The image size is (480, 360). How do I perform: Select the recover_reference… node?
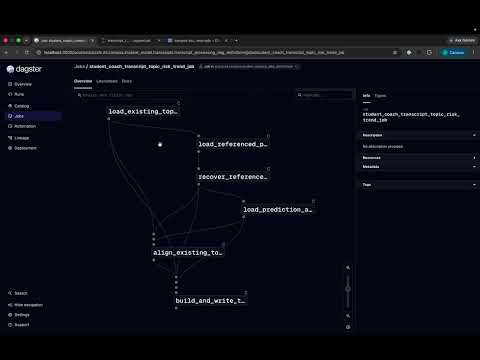point(233,177)
